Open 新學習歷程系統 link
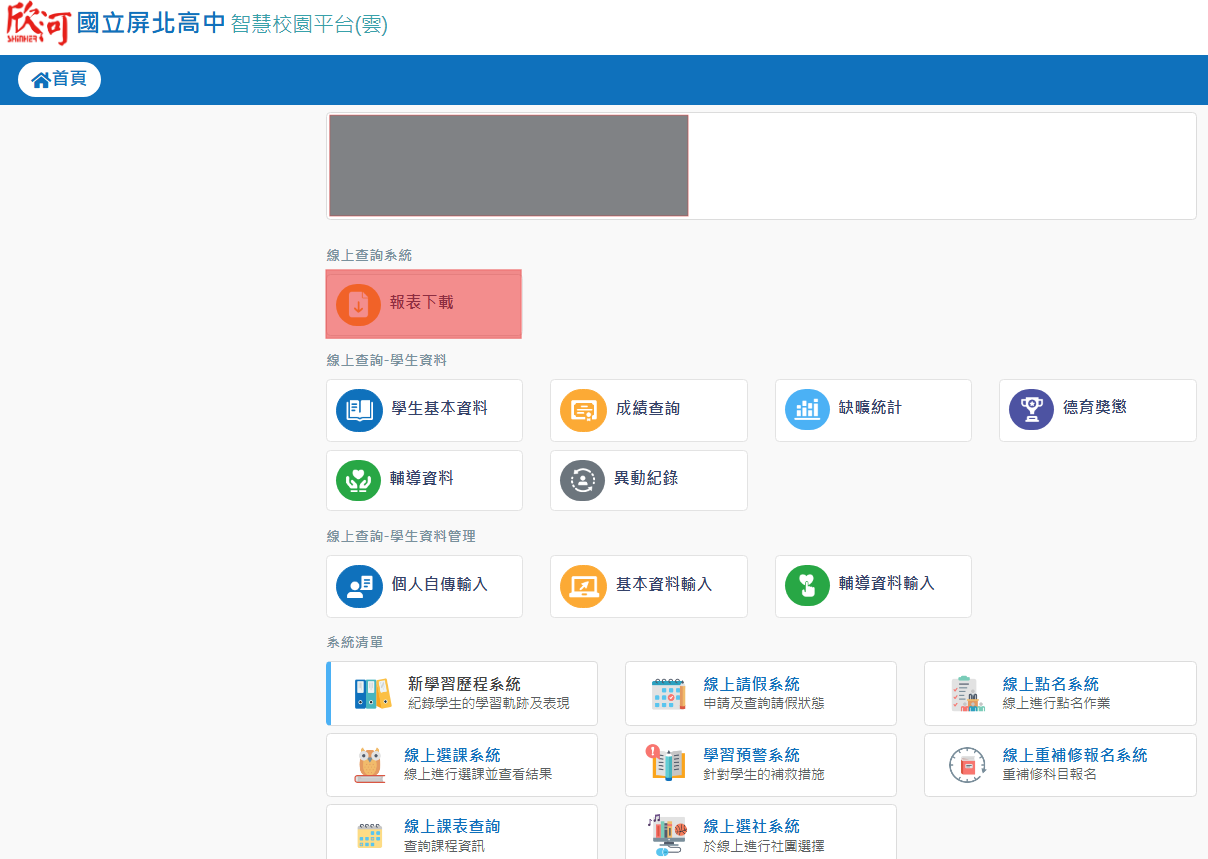The width and height of the screenshot is (1208, 859). pyautogui.click(x=464, y=685)
